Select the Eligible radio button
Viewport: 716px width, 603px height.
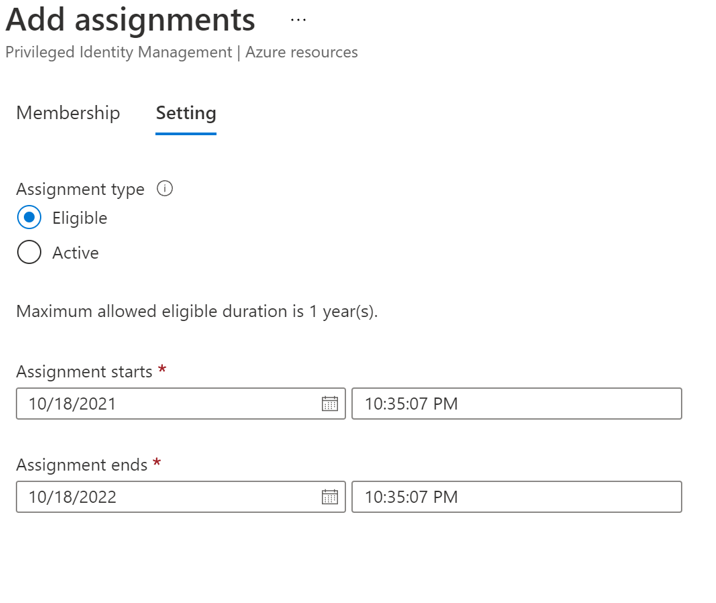click(x=29, y=218)
